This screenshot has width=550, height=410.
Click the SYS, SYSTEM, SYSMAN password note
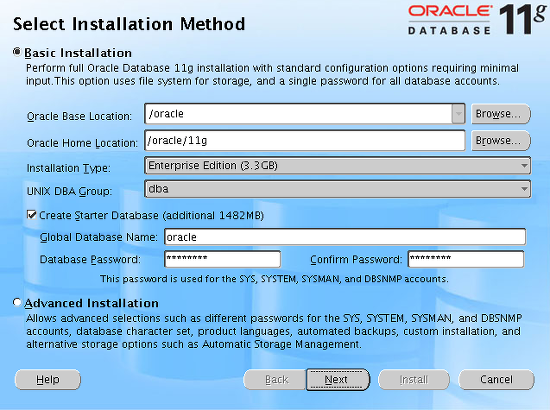pos(274,279)
